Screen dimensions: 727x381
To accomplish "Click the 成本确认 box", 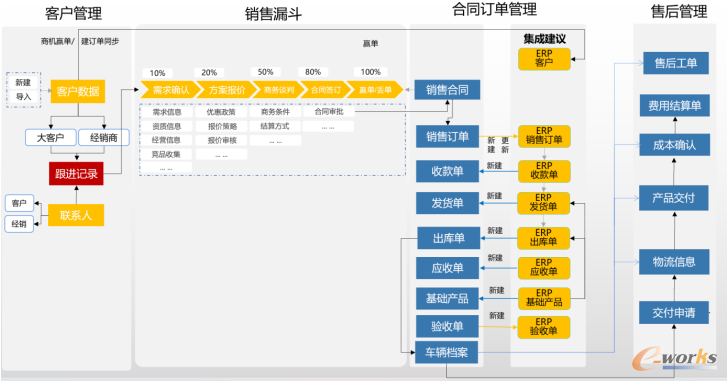I will [x=675, y=145].
